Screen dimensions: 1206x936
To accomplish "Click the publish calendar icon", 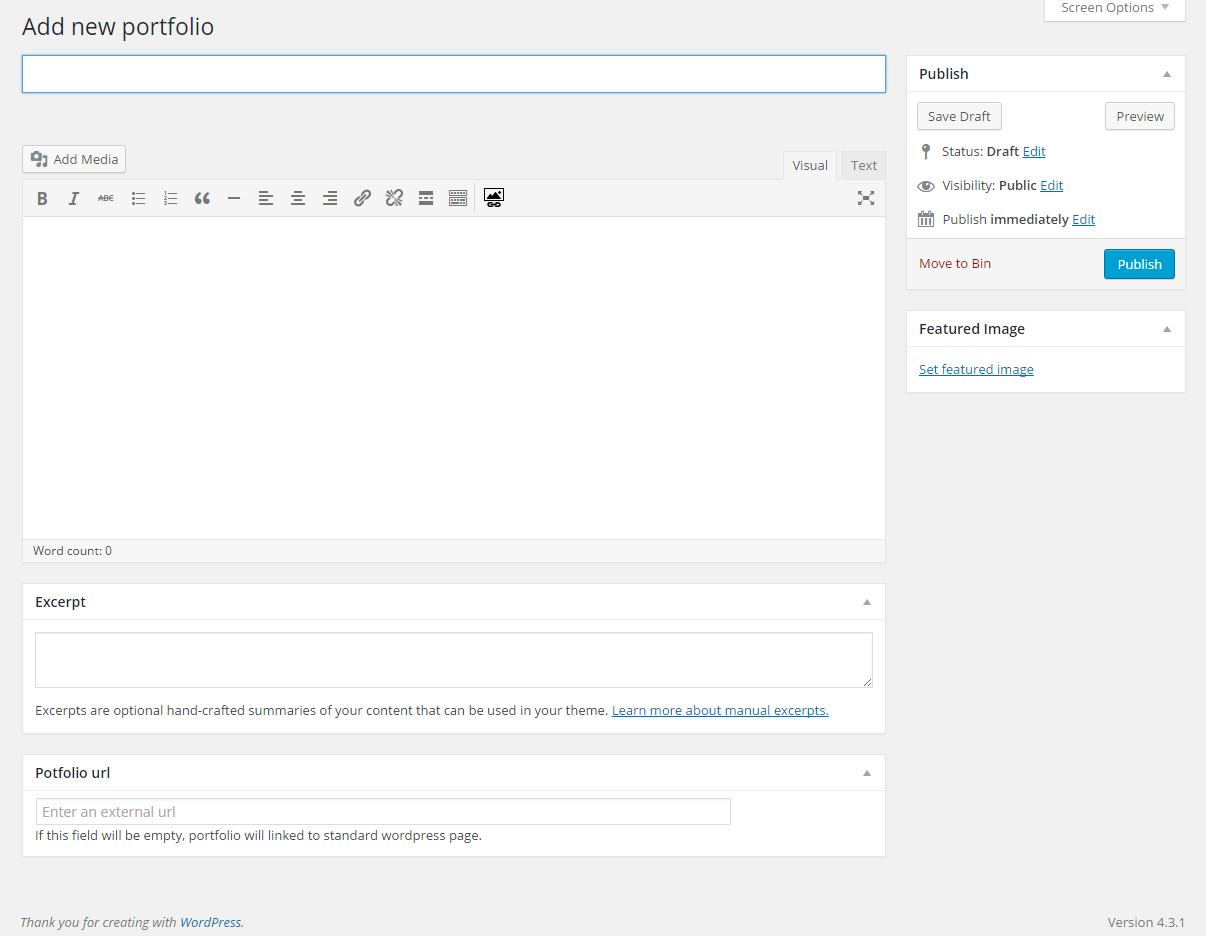I will [x=926, y=219].
